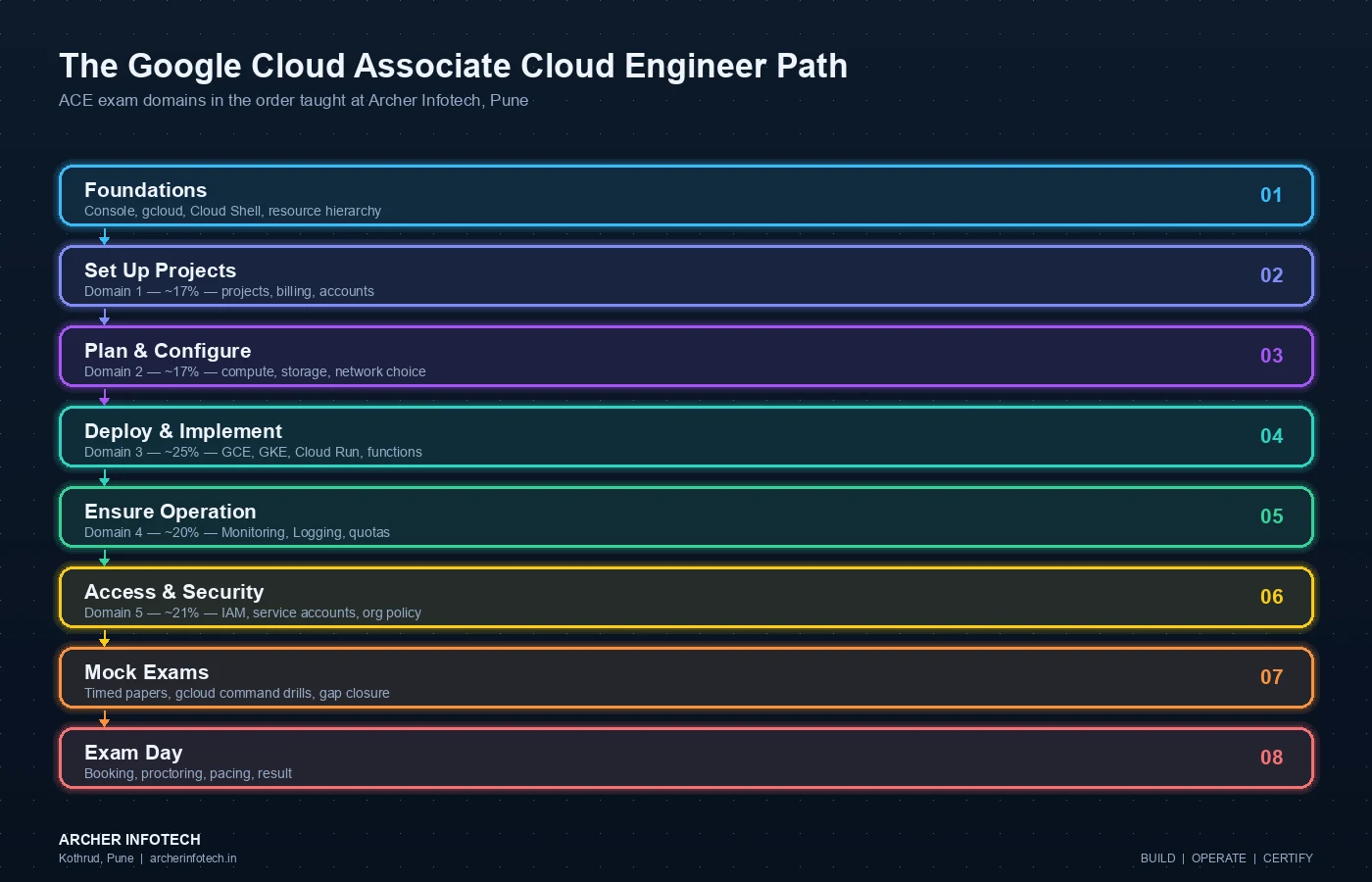This screenshot has width=1372, height=882.
Task: Click step number 01
Action: (x=1271, y=195)
